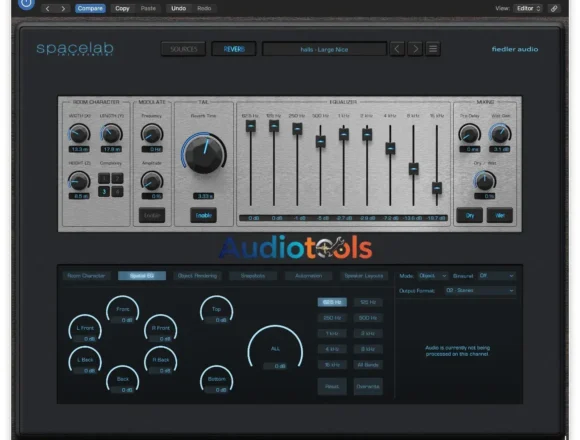Screen dimensions: 580x440
Task: Open the Output Format dropdown
Action: tap(480, 291)
